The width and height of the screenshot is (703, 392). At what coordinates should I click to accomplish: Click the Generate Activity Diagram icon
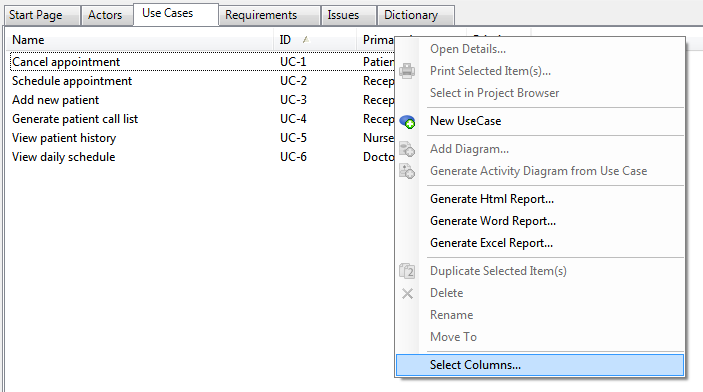pyautogui.click(x=407, y=171)
